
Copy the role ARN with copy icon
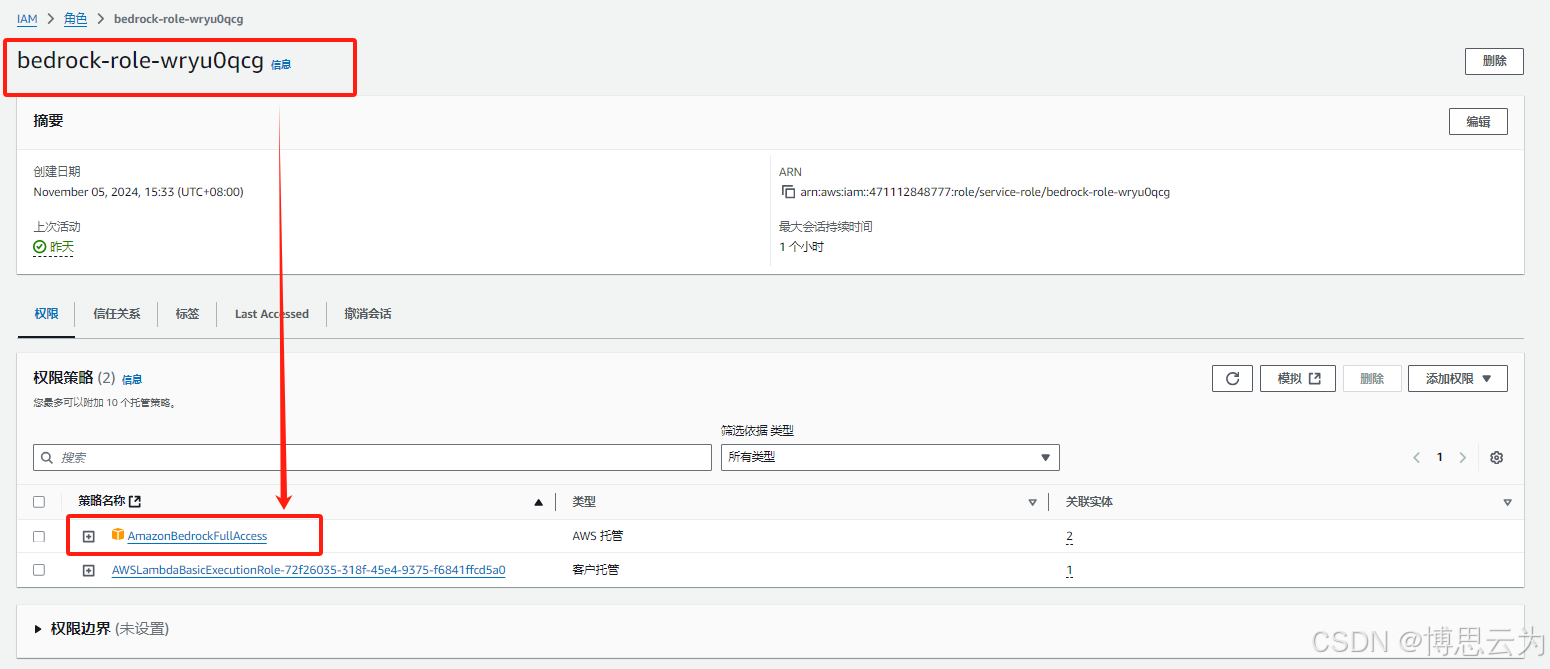point(788,192)
